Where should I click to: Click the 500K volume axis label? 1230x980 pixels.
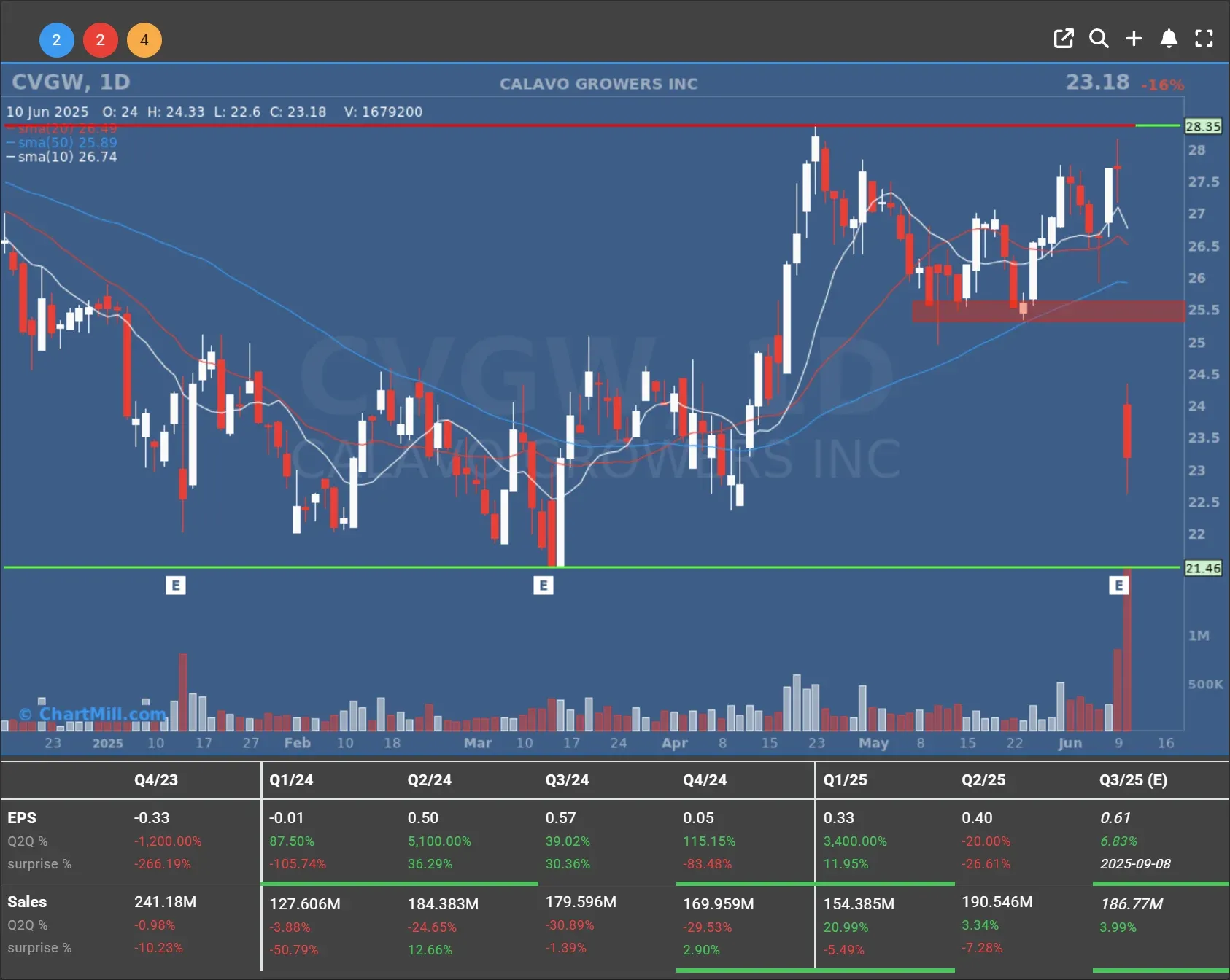[1205, 685]
